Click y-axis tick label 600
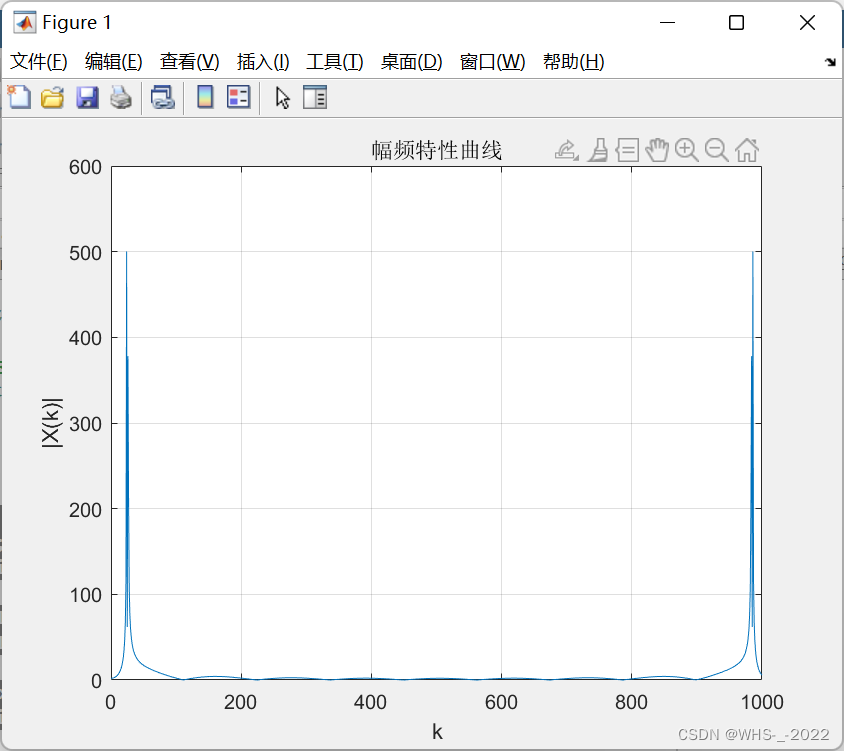 [x=85, y=167]
